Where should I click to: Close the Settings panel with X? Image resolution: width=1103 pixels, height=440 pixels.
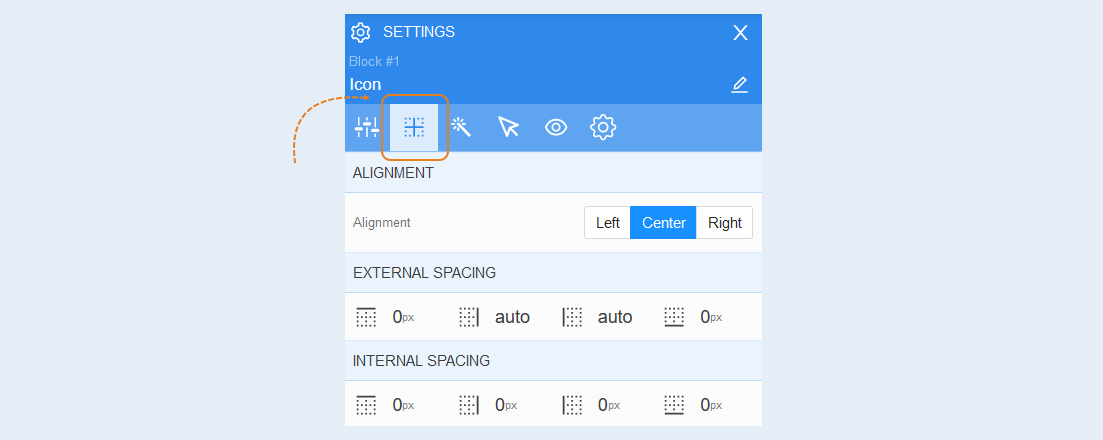(740, 32)
